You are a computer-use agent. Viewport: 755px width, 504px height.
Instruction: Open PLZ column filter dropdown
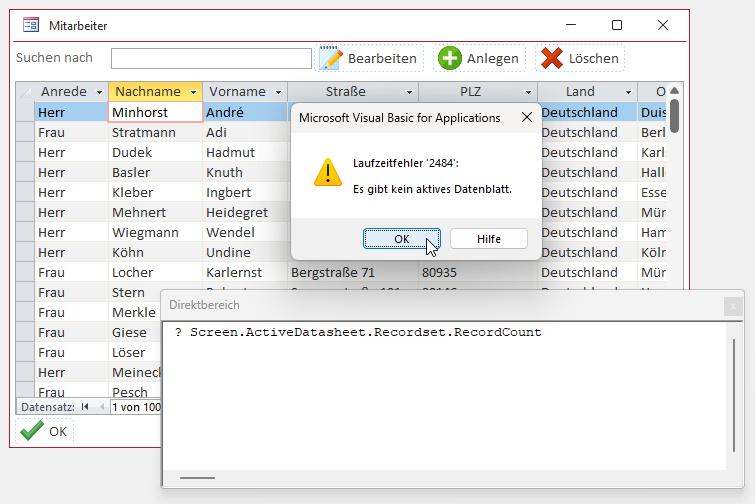tap(528, 92)
